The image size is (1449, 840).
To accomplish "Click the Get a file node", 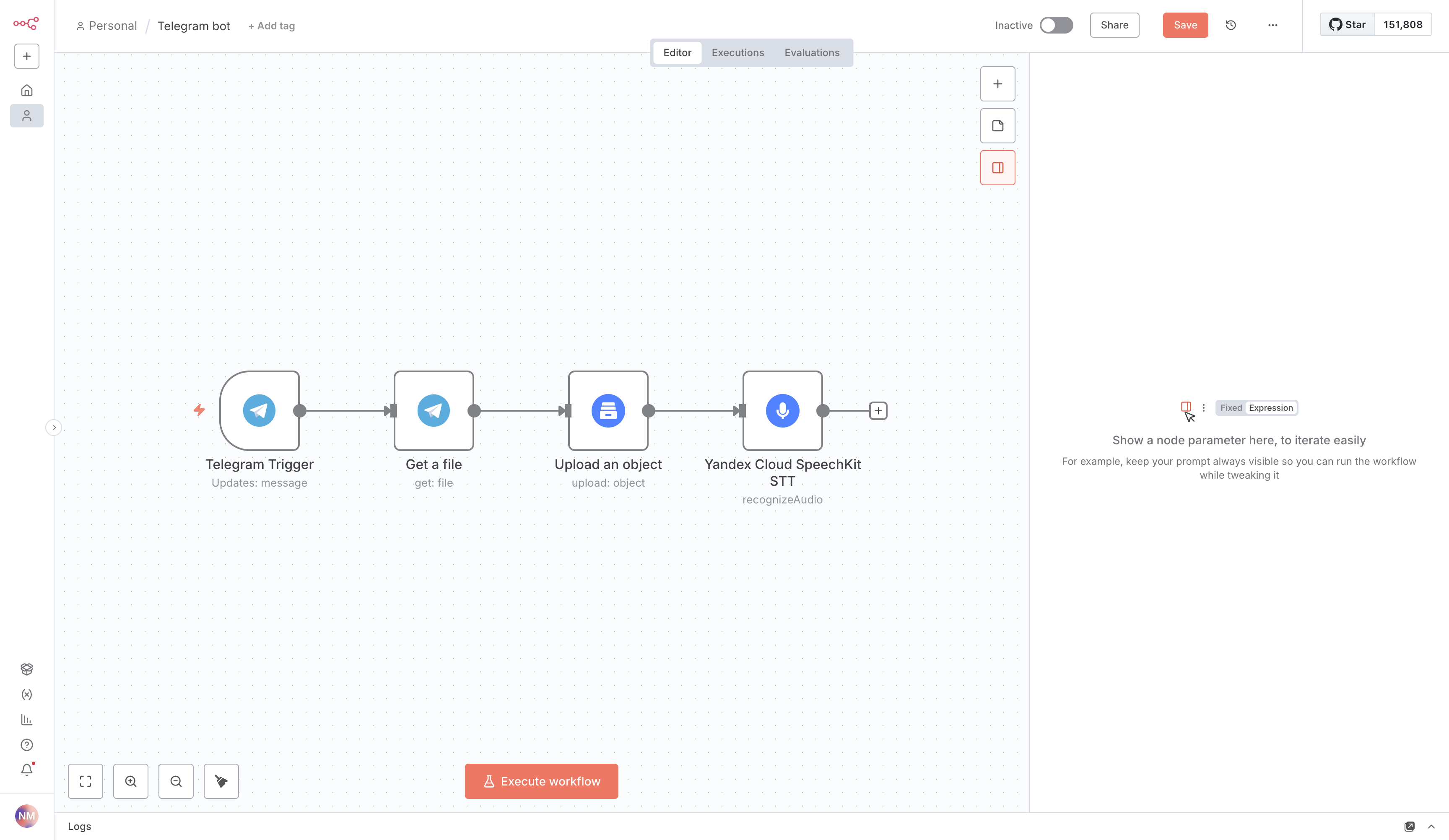I will tap(434, 410).
